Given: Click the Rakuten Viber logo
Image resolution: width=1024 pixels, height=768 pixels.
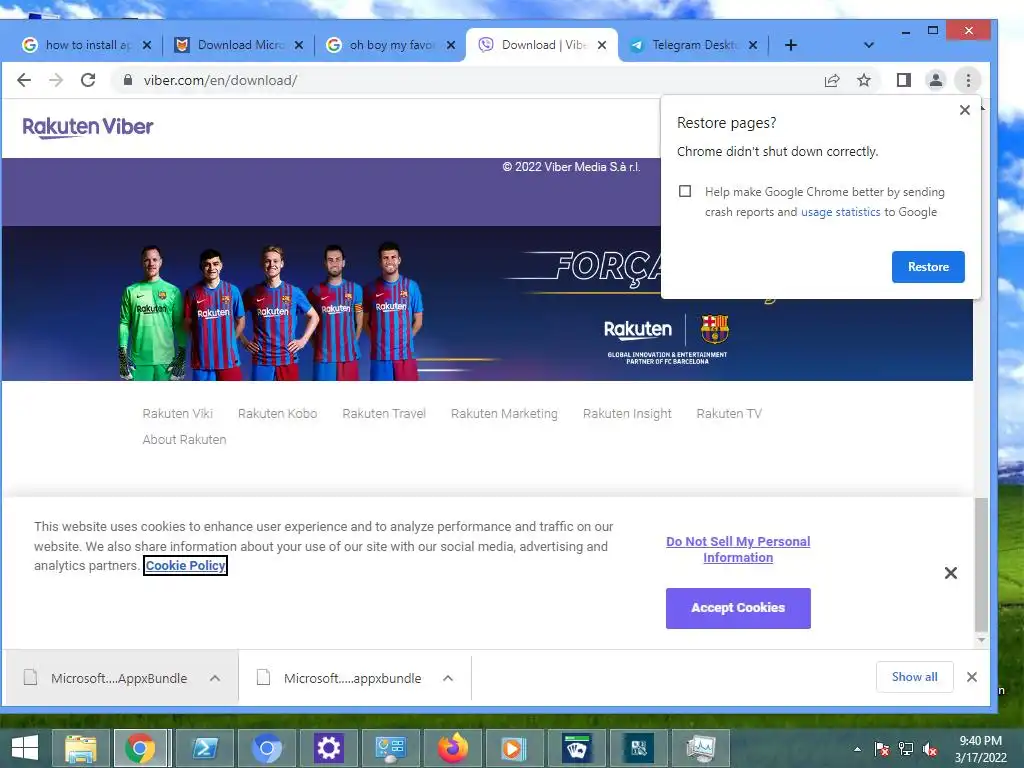Looking at the screenshot, I should click(88, 127).
